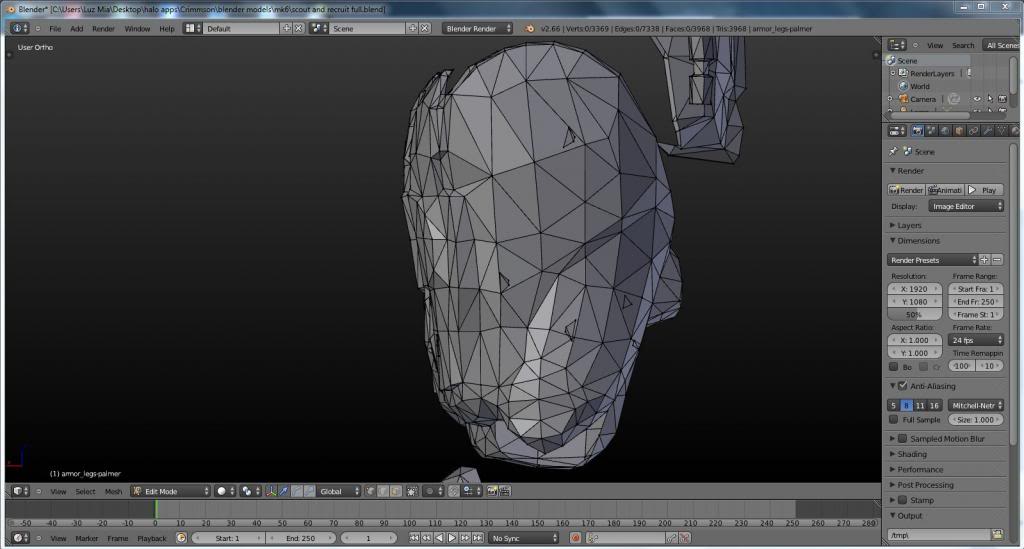Click the Play rendered animation button
Viewport: 1024px width, 549px height.
(x=984, y=190)
